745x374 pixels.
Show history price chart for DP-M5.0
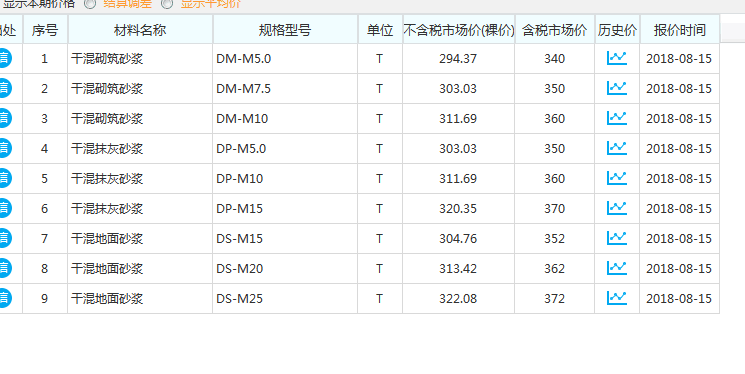(617, 148)
